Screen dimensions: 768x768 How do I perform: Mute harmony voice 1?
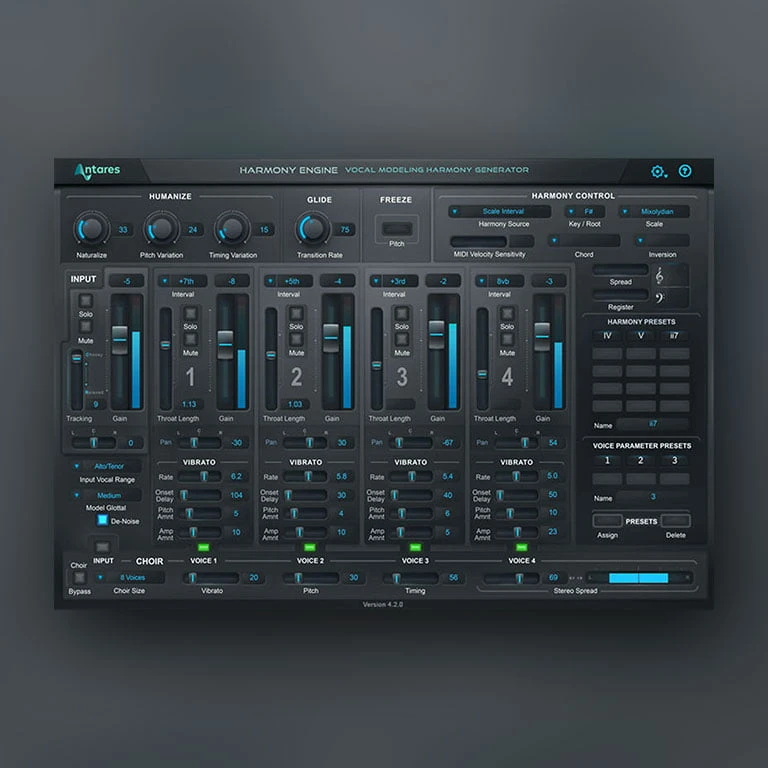pyautogui.click(x=191, y=339)
